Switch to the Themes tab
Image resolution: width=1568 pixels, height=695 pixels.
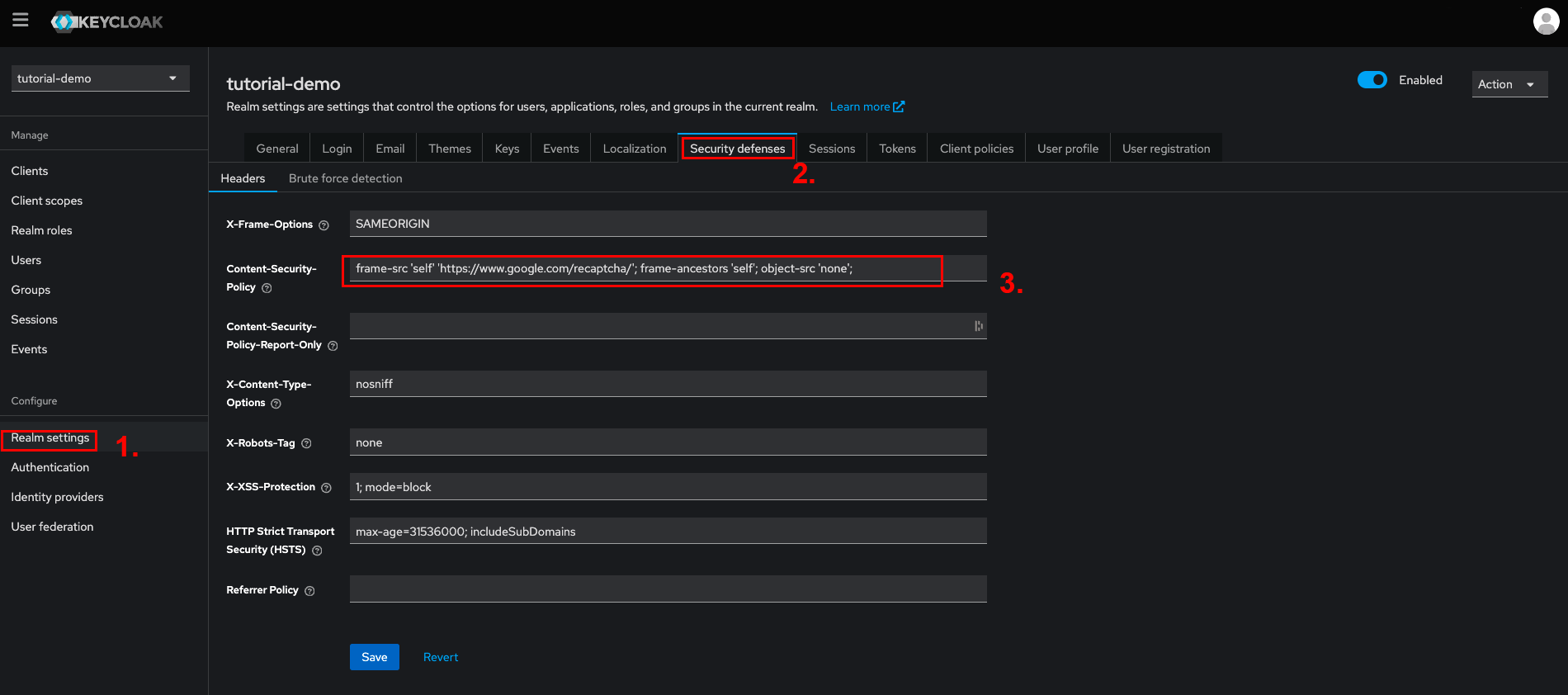tap(450, 149)
